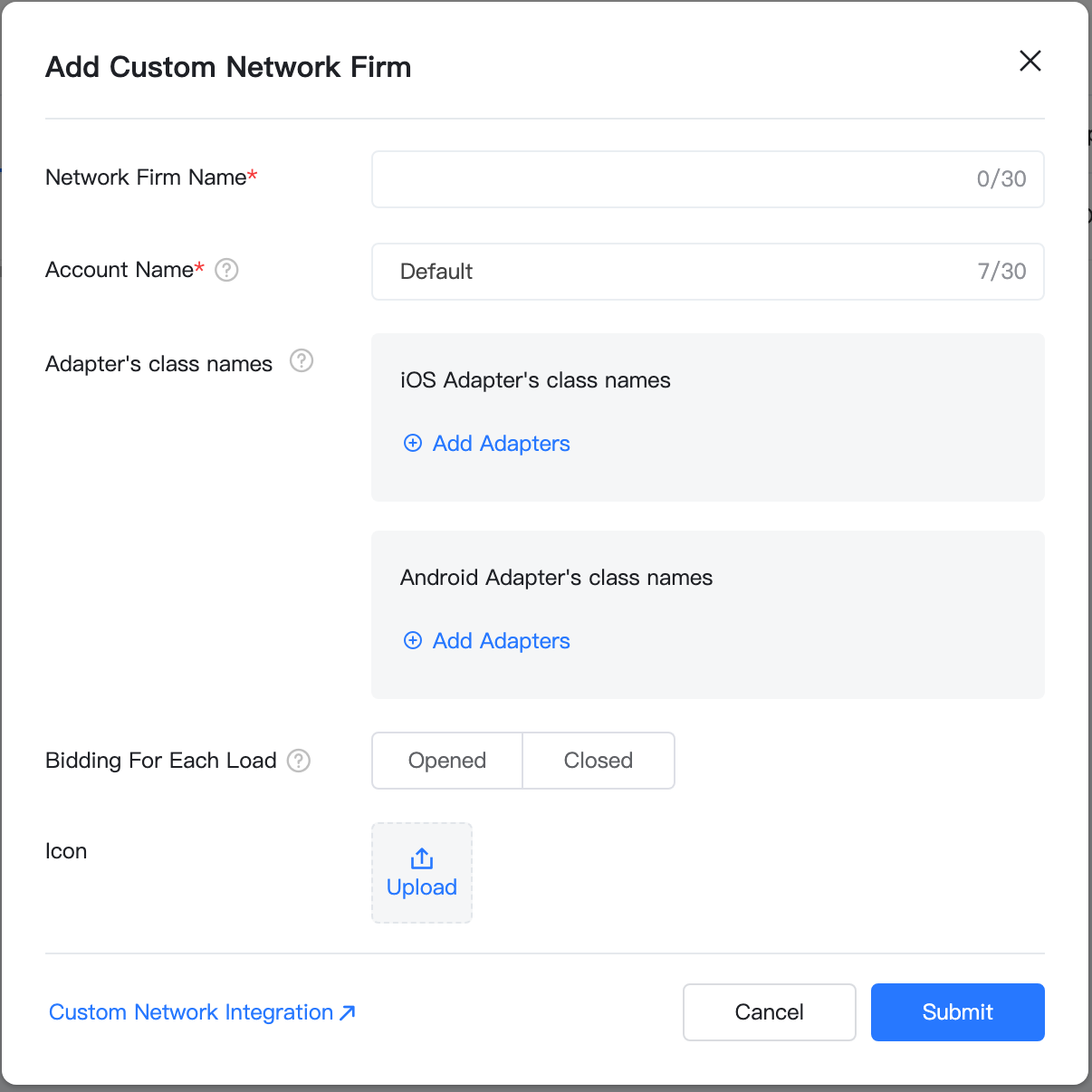1092x1092 pixels.
Task: Open the Custom Network Integration documentation link
Action: [x=191, y=1012]
